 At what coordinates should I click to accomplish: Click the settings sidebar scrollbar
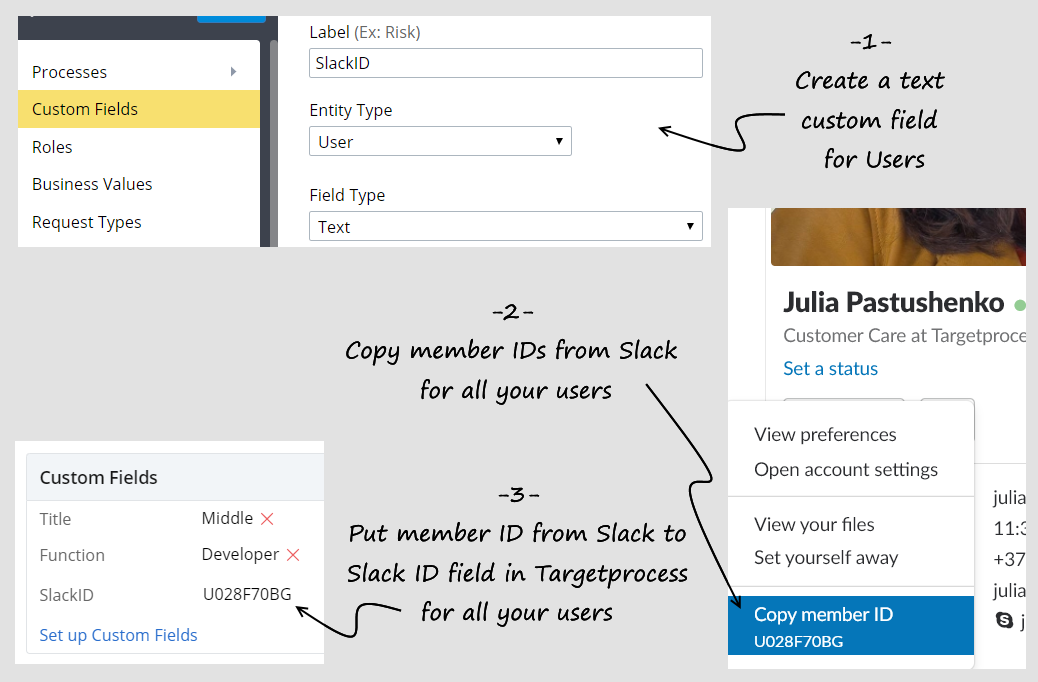tap(273, 142)
